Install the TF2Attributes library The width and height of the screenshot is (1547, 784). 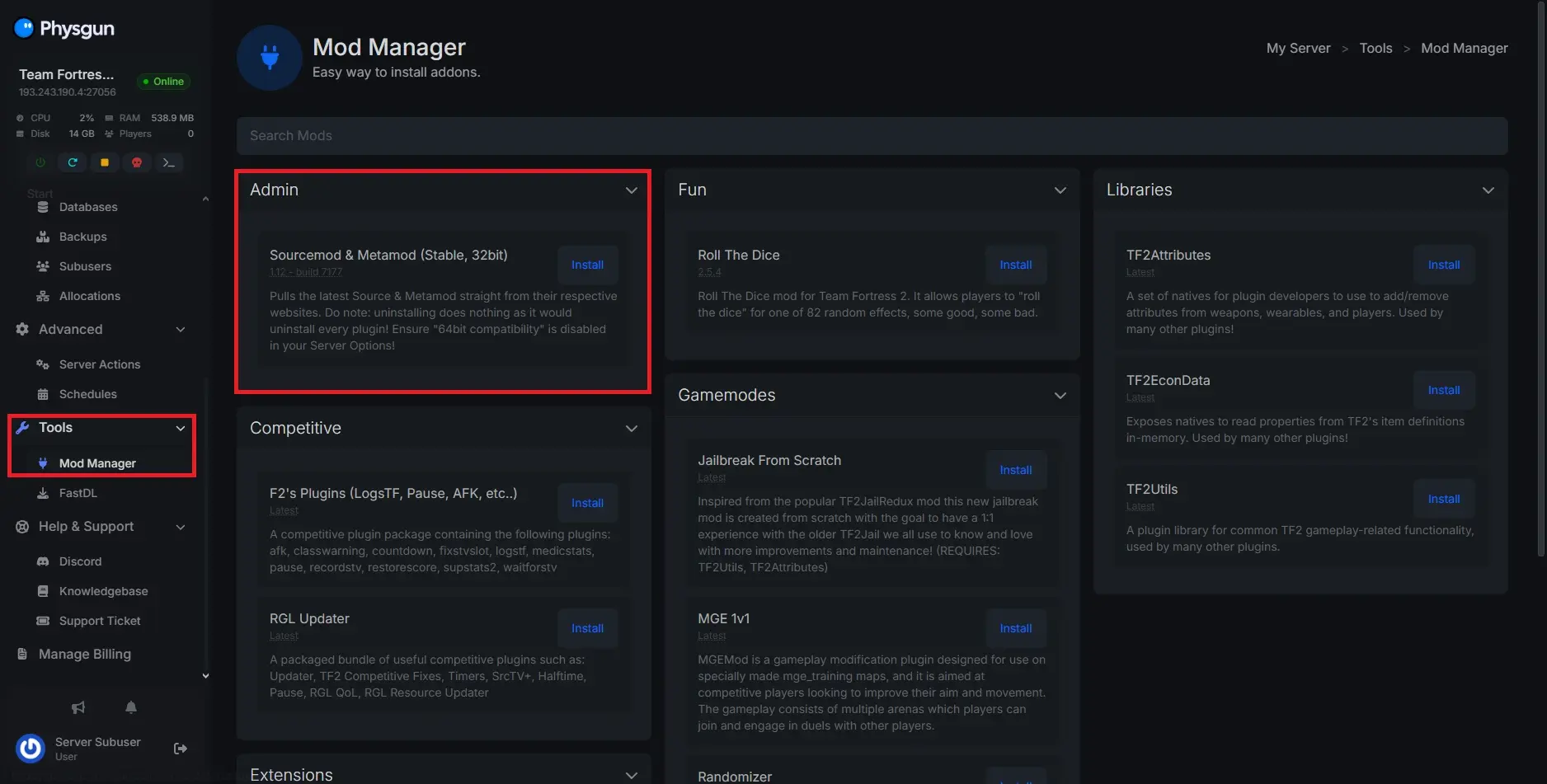tap(1443, 265)
